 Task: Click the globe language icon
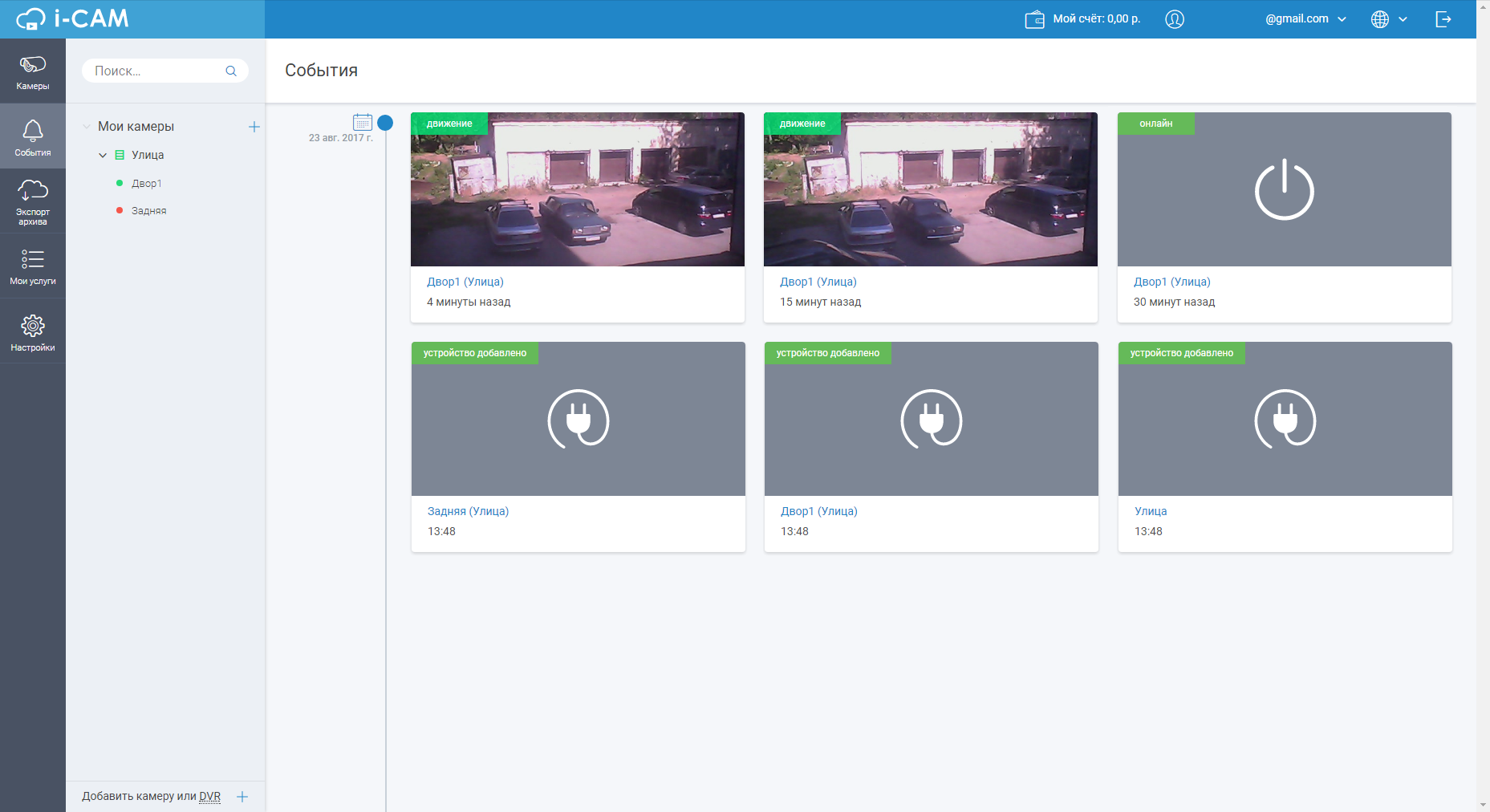pos(1380,19)
